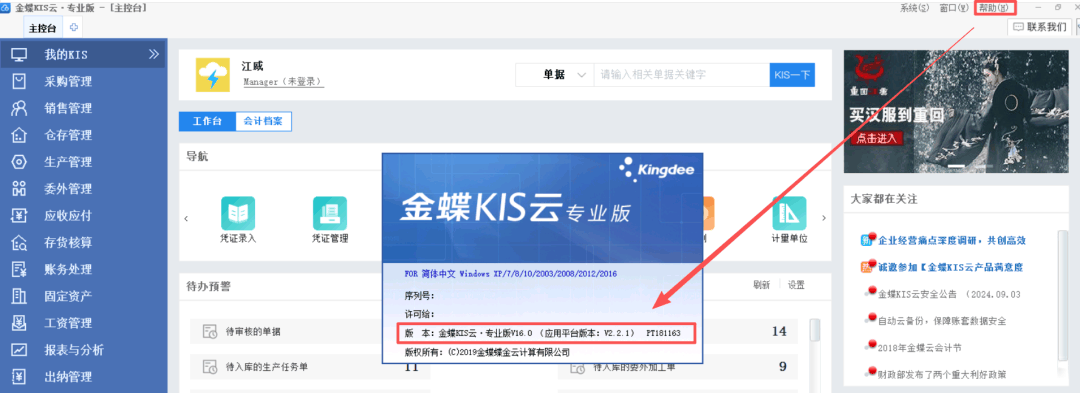Show next navigation icons with right arrow
1080x393 pixels.
[x=824, y=218]
